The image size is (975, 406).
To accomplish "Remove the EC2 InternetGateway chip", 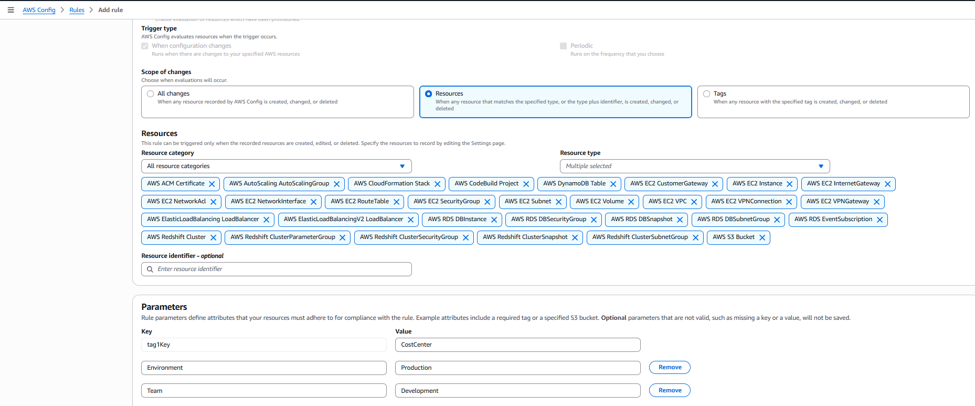I will 888,184.
